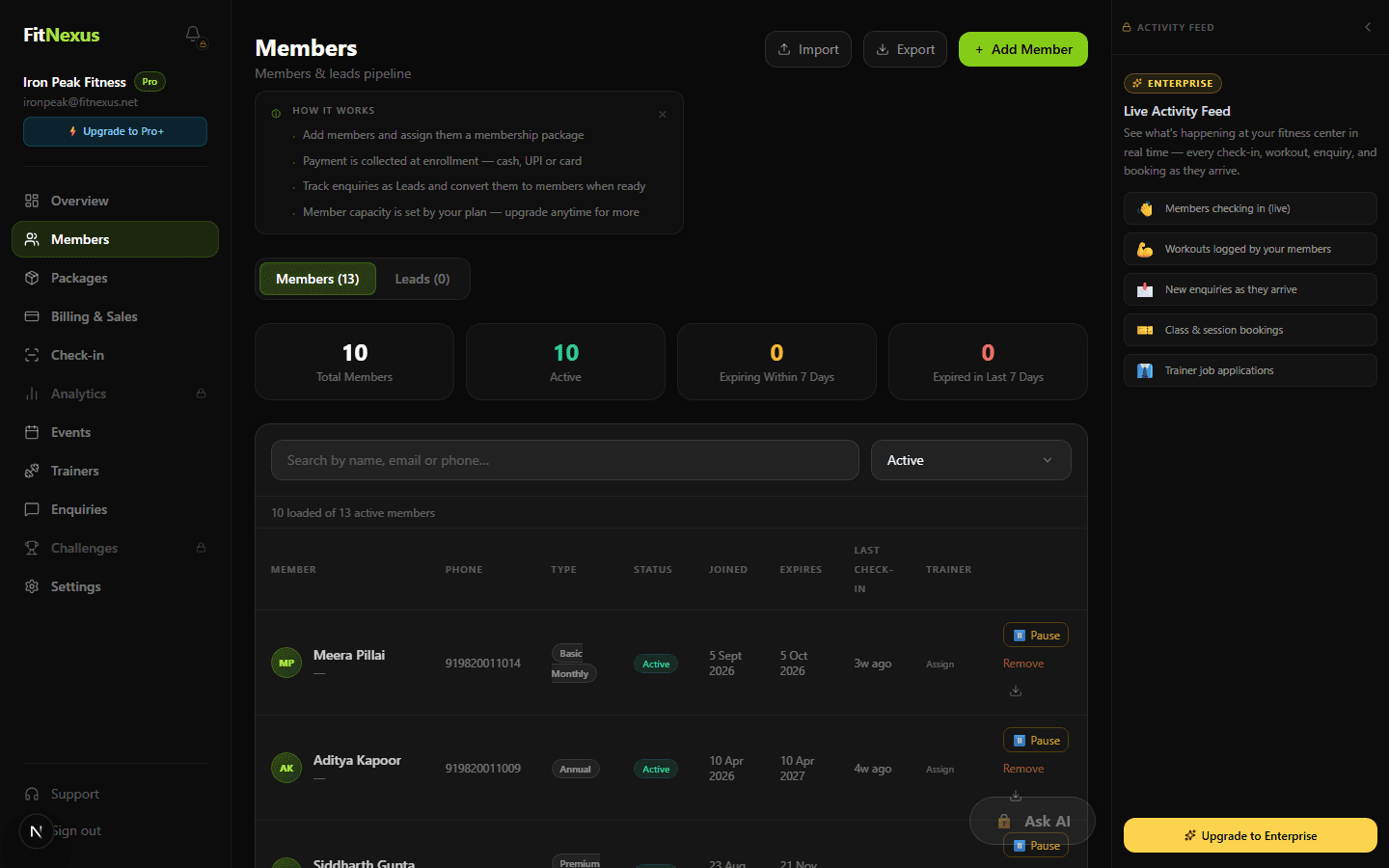Switch to the Members (13) tab
Viewport: 1389px width, 868px height.
(317, 279)
